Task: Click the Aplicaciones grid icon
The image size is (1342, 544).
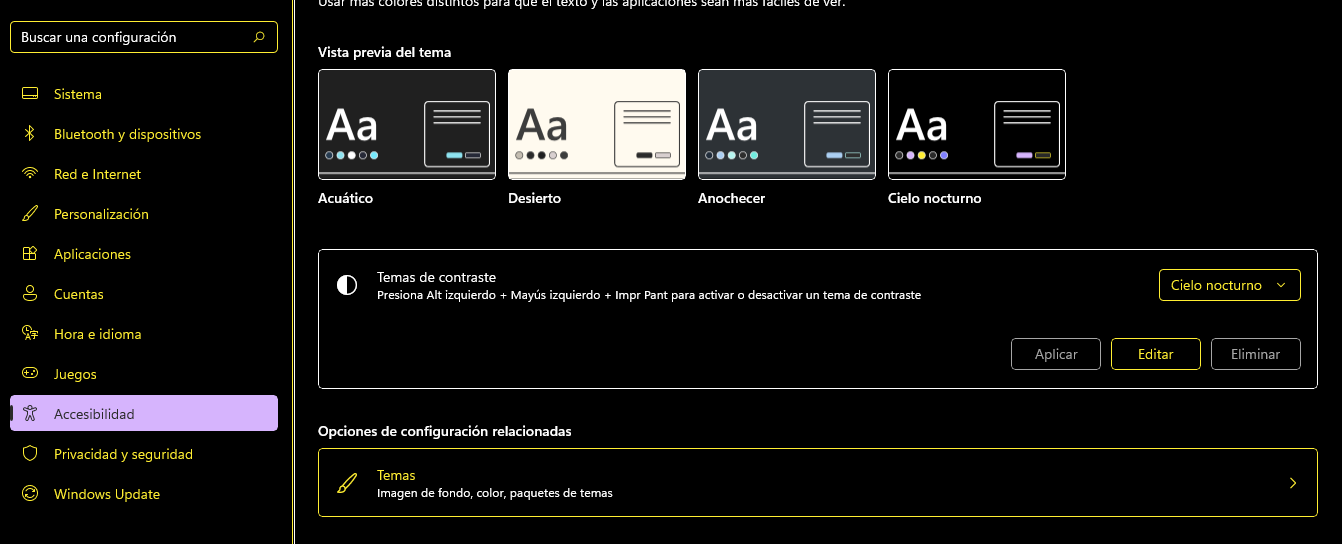Action: coord(30,254)
